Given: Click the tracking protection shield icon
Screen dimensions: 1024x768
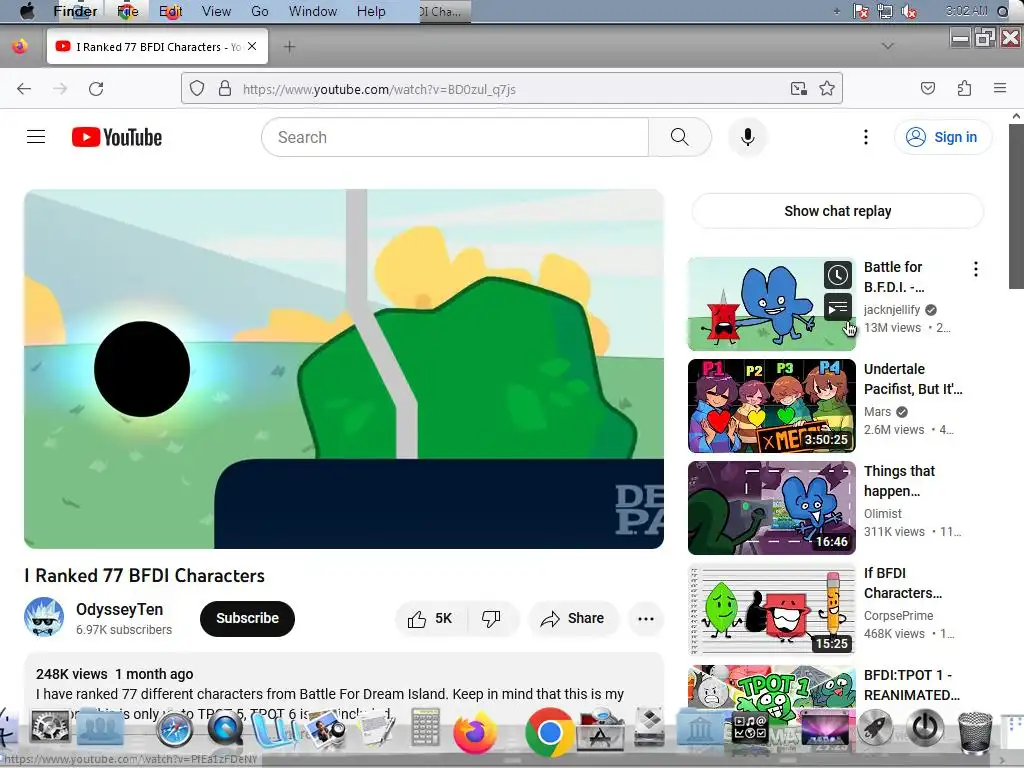Looking at the screenshot, I should (x=197, y=88).
